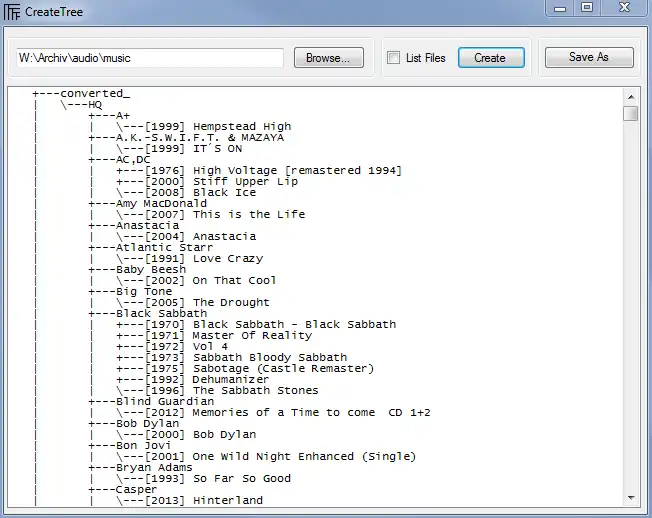Enable the List Files checkbox
Screen dimensions: 652x518
pyautogui.click(x=393, y=57)
